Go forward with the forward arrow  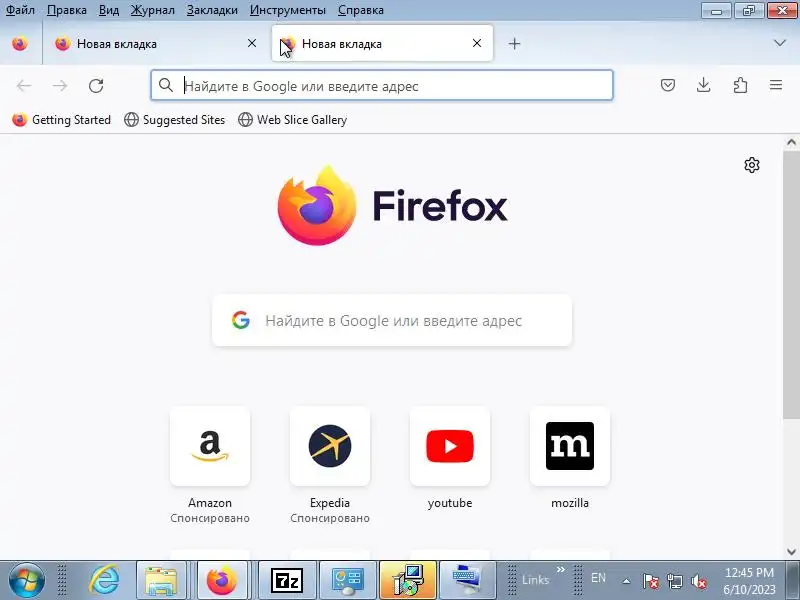pyautogui.click(x=60, y=86)
